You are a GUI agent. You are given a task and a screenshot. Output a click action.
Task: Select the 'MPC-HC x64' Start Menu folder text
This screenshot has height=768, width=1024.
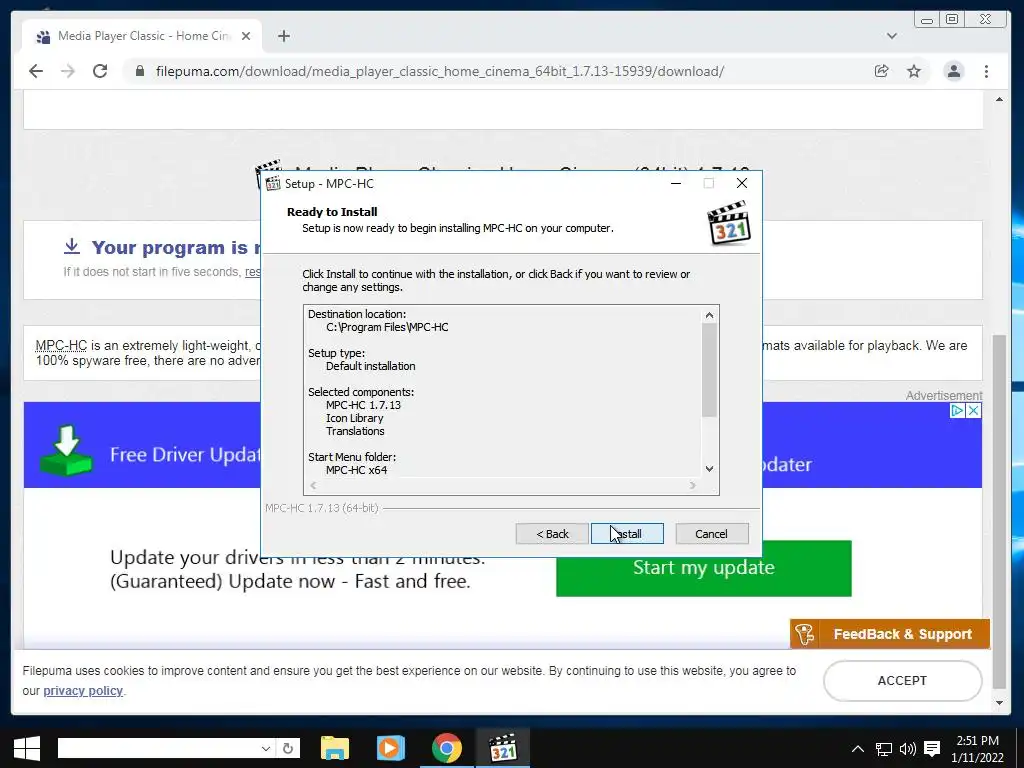pyautogui.click(x=357, y=470)
